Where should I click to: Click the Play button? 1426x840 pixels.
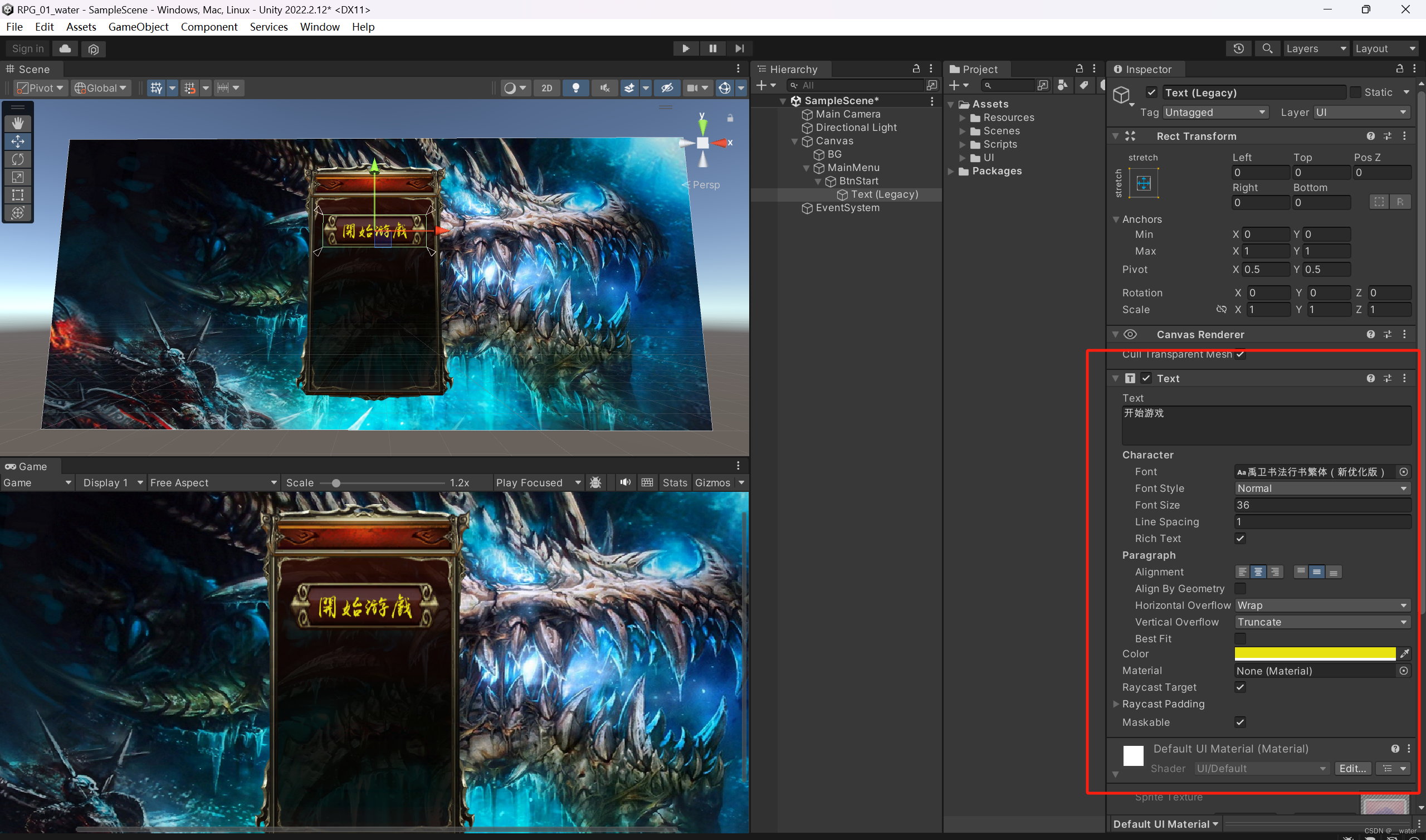[685, 48]
